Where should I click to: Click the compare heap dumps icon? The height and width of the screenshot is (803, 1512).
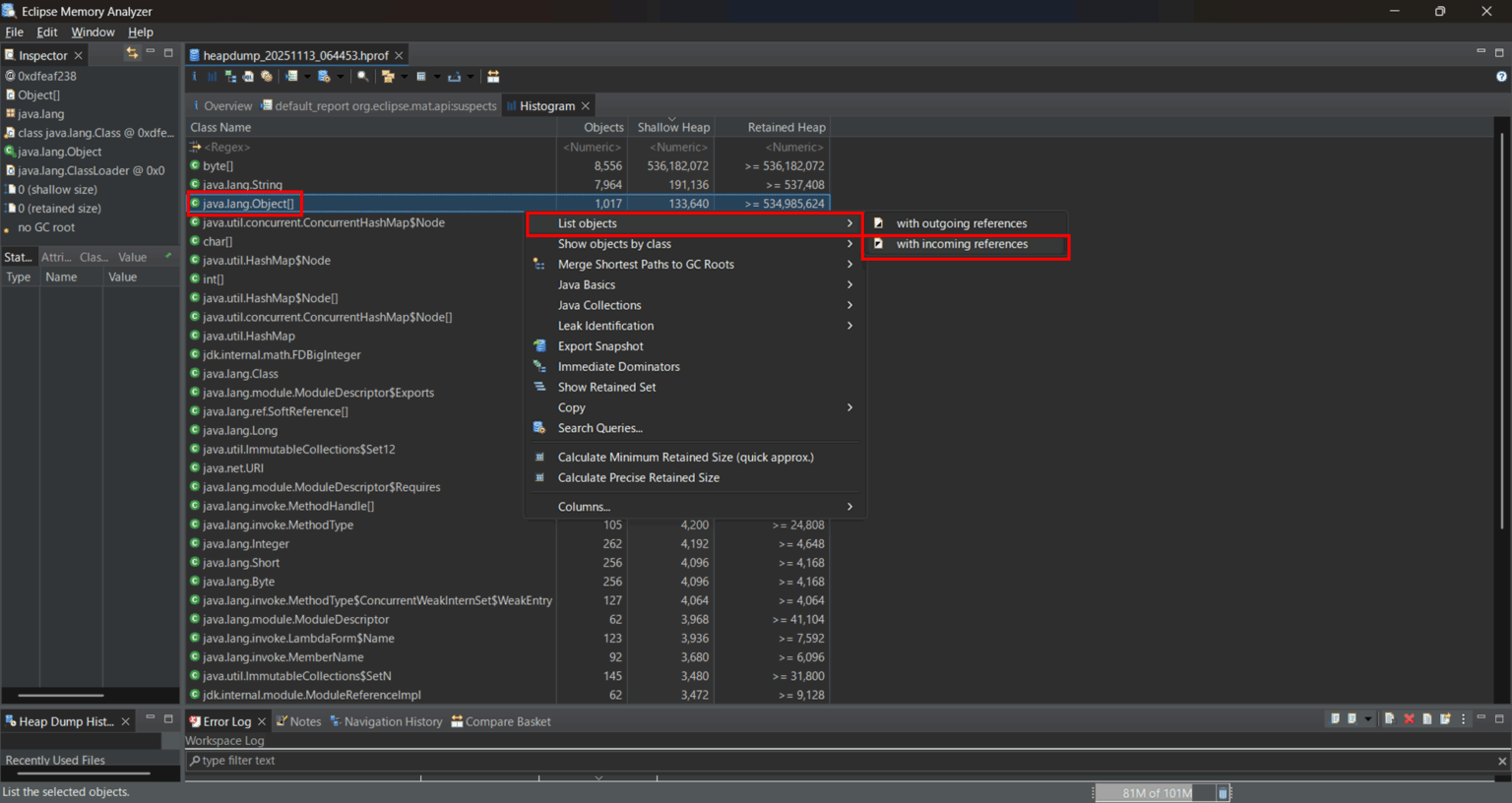(x=493, y=76)
